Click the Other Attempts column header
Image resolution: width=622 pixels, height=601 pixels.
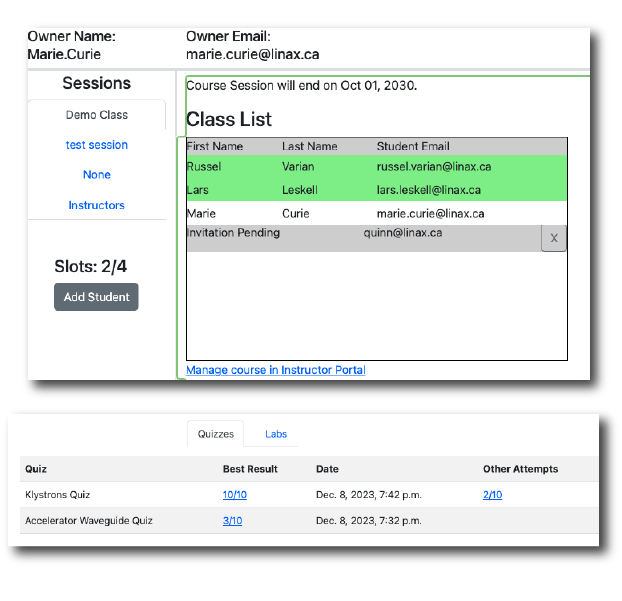520,469
